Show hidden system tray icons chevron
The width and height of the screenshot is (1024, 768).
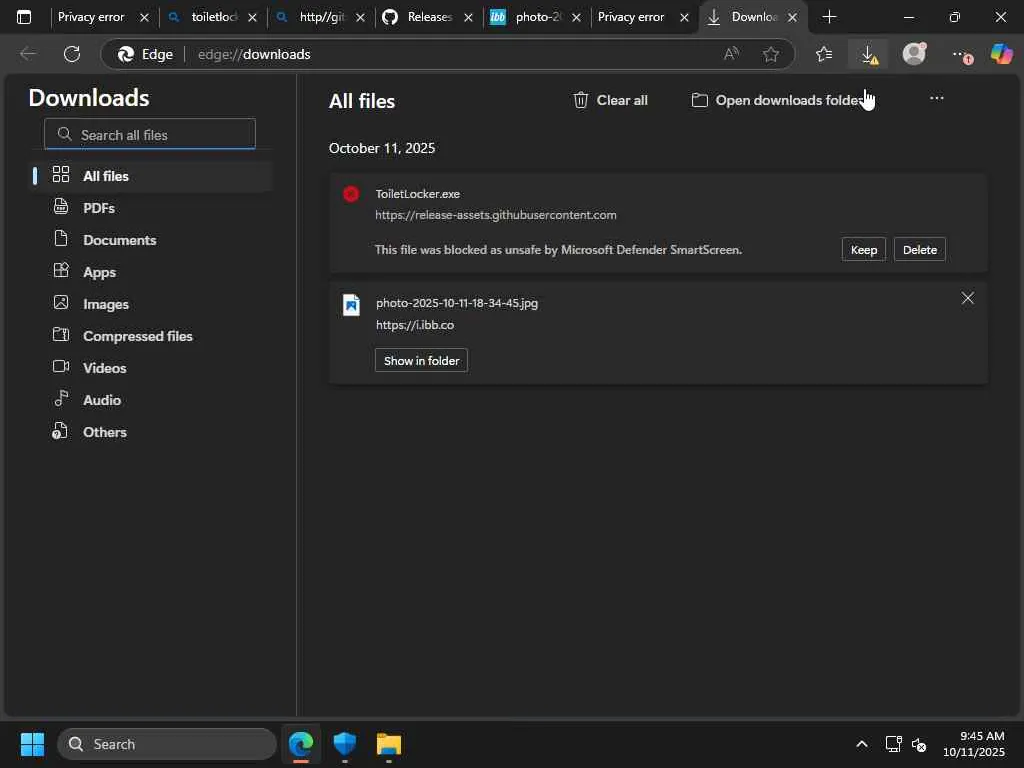862,744
